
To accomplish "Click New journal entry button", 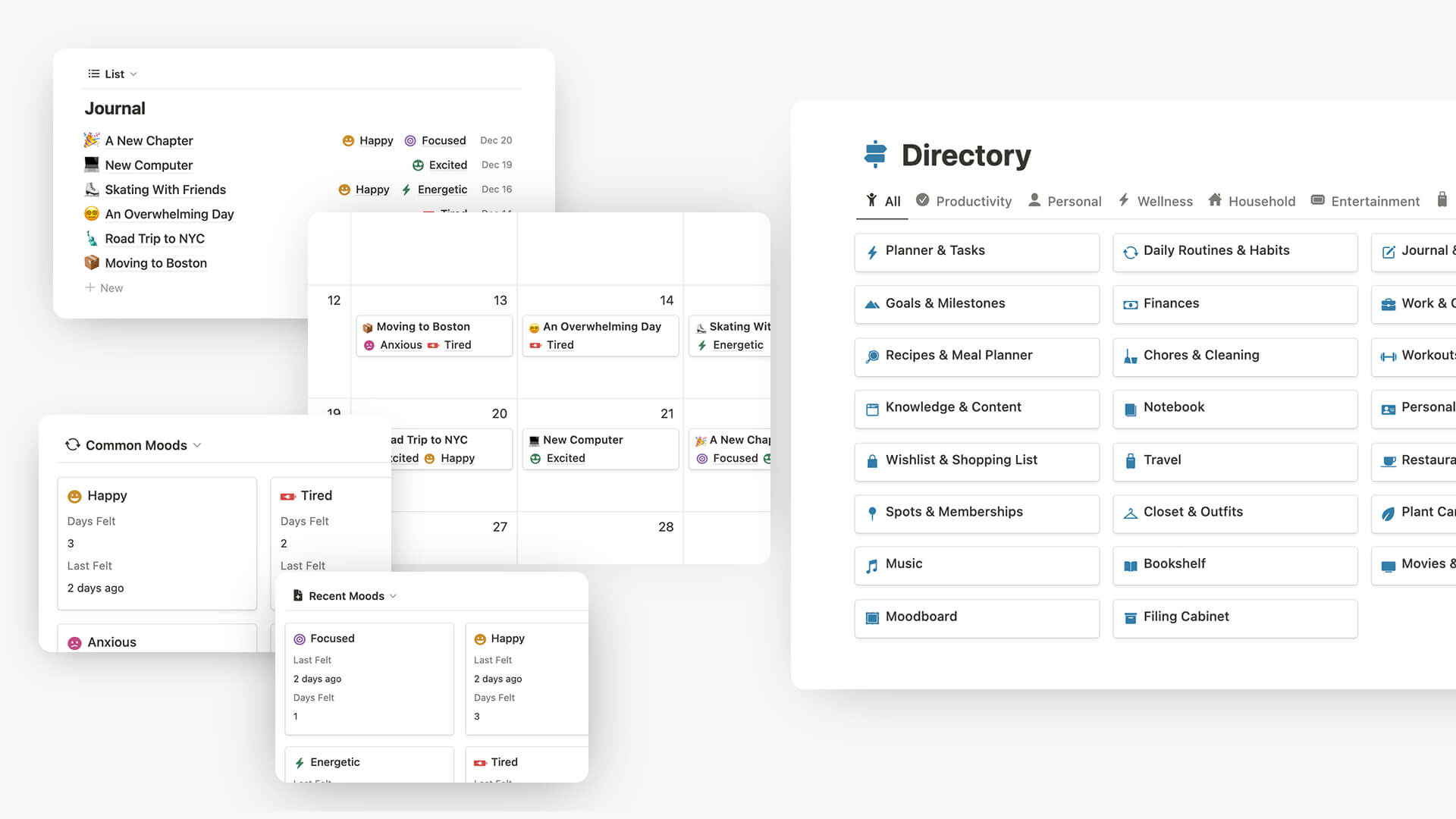I will [104, 288].
